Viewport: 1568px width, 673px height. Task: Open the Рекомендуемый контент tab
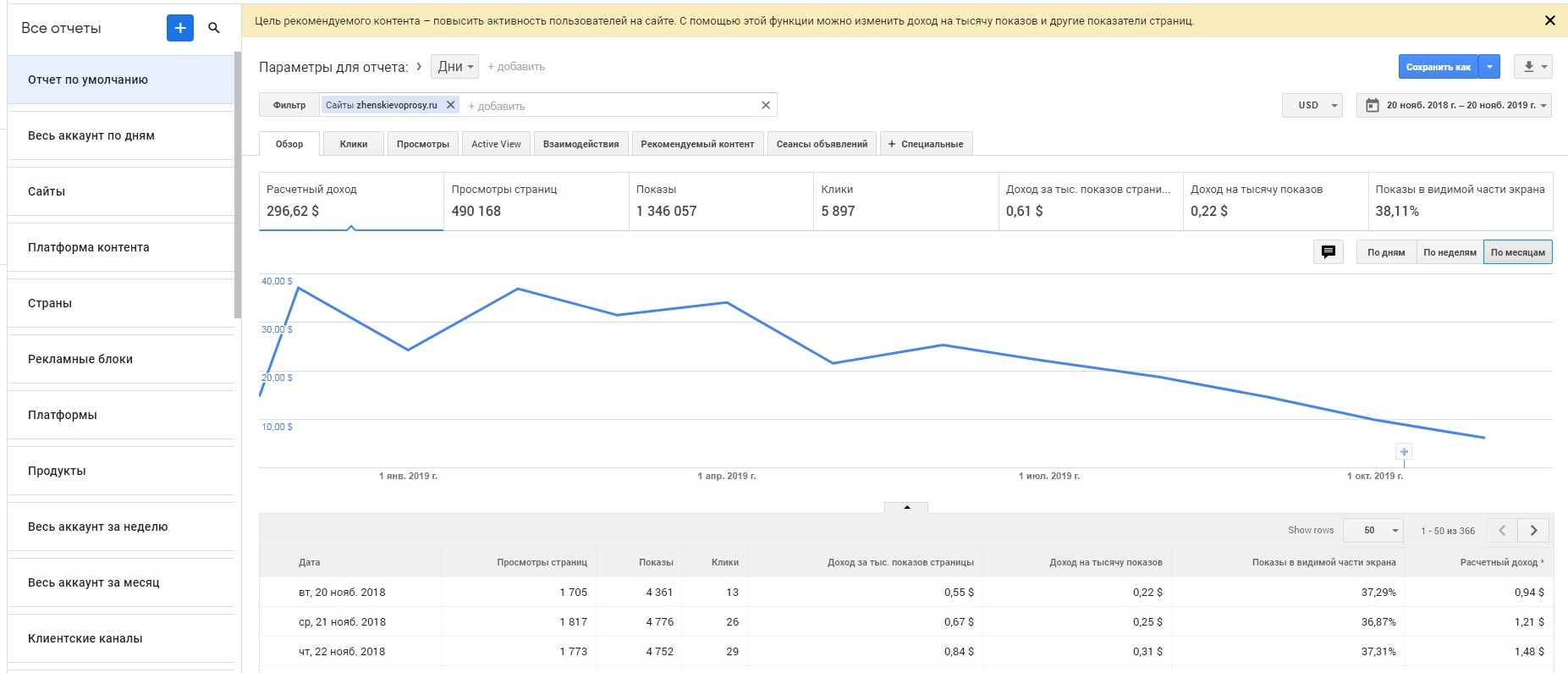click(697, 144)
